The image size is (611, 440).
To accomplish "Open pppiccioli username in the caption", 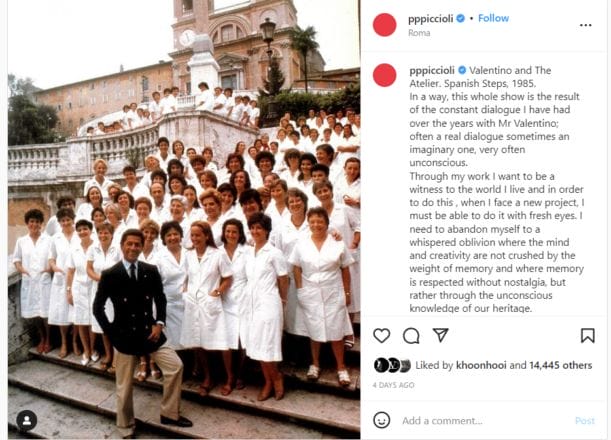I will [x=432, y=71].
